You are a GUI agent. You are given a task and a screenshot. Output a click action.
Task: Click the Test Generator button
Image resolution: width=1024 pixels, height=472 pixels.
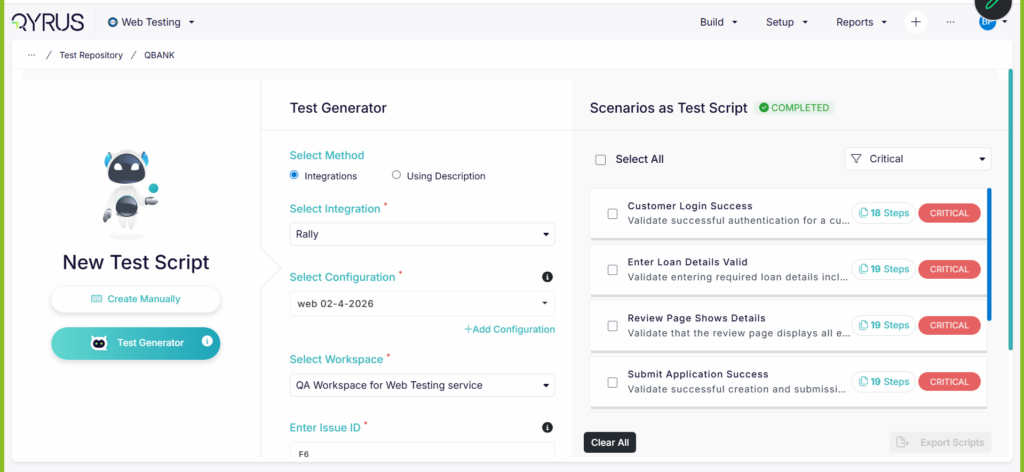tap(136, 343)
